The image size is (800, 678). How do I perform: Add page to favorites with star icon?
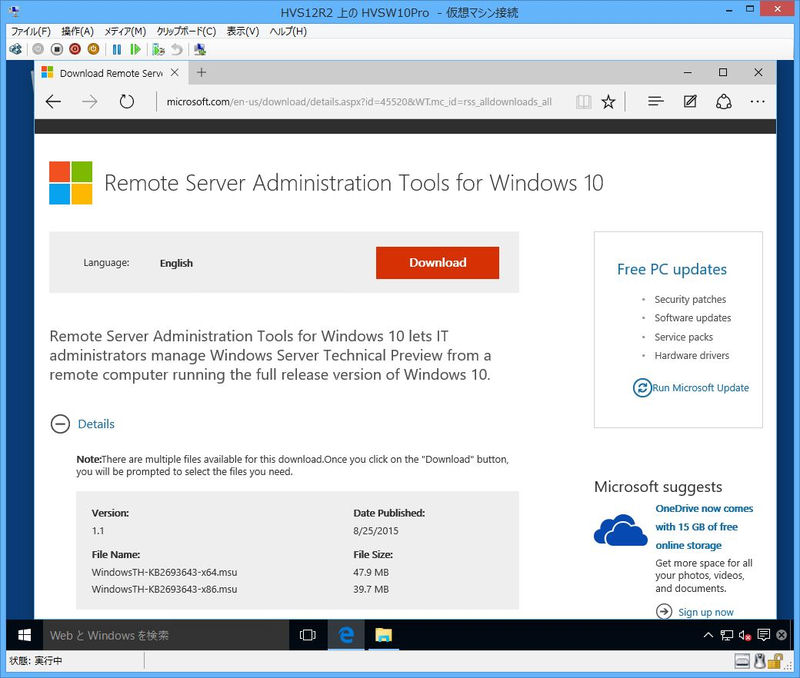(608, 102)
